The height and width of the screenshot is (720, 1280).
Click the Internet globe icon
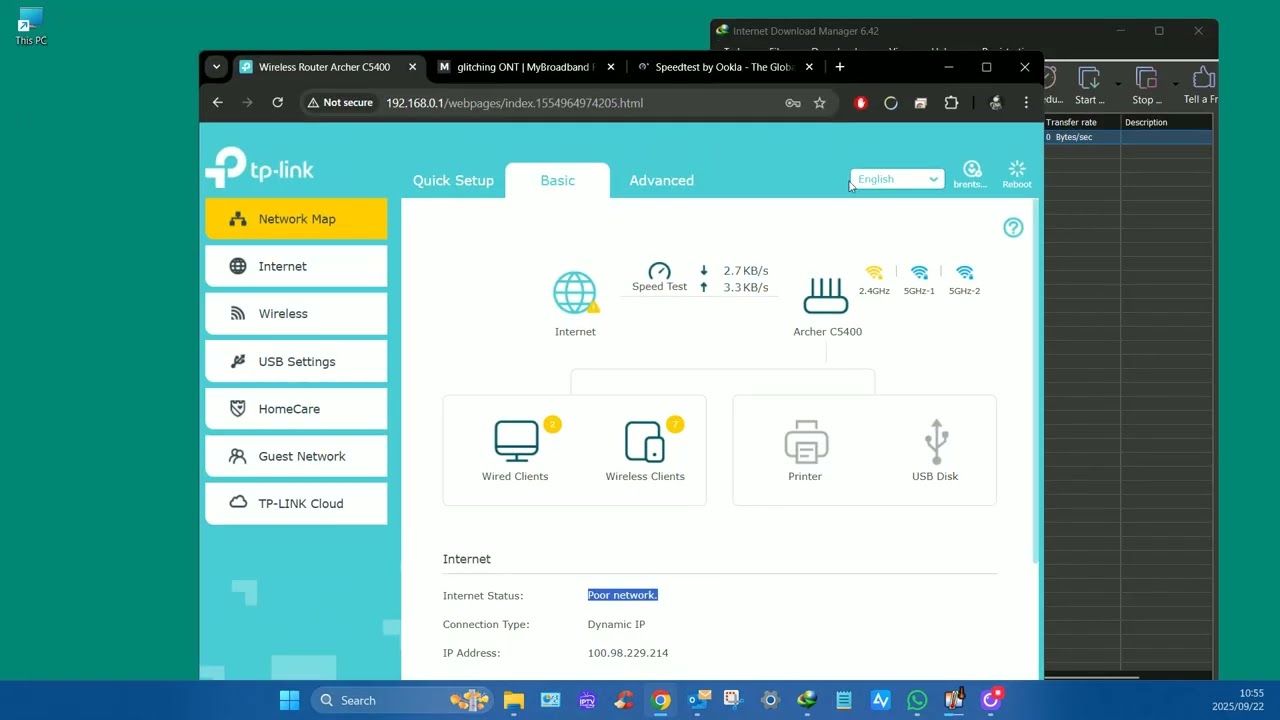pyautogui.click(x=575, y=294)
